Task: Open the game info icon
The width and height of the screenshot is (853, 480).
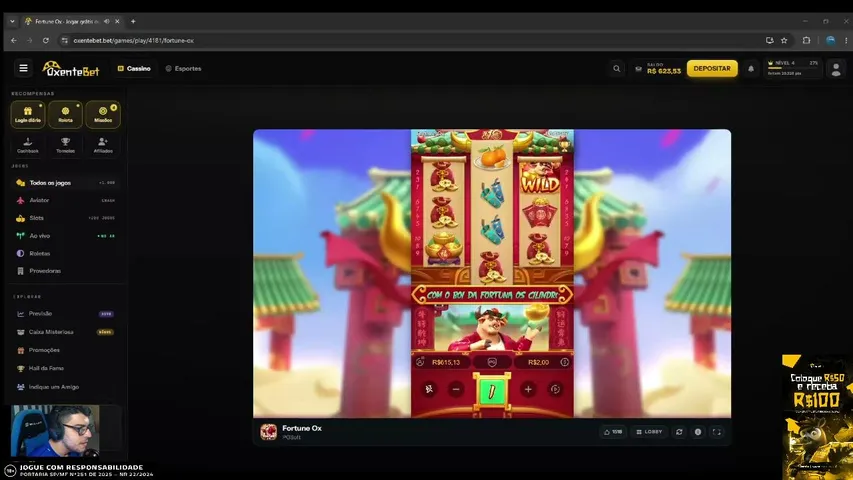Action: [697, 432]
